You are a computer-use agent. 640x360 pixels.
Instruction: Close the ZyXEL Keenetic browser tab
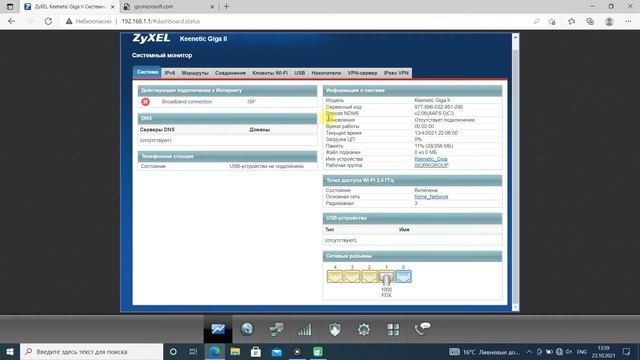[x=113, y=7]
